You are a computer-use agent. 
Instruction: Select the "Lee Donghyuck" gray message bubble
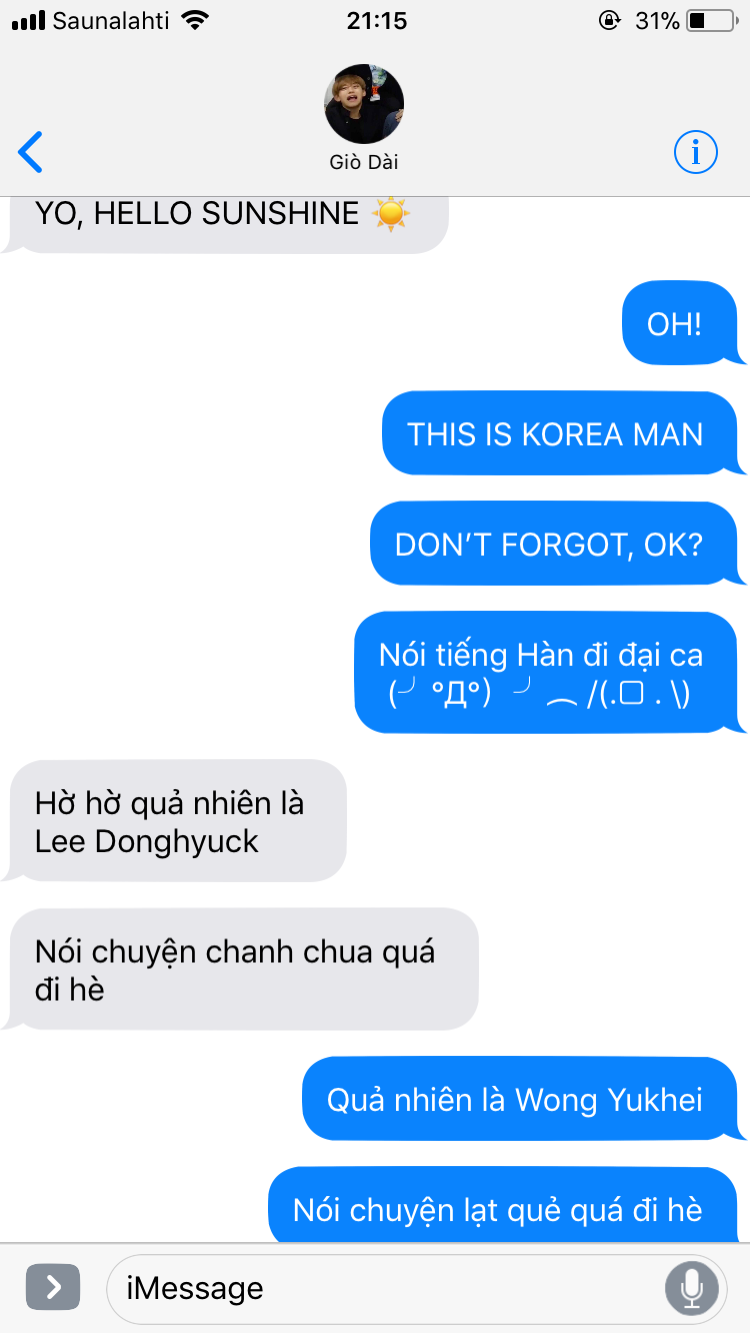[x=176, y=821]
